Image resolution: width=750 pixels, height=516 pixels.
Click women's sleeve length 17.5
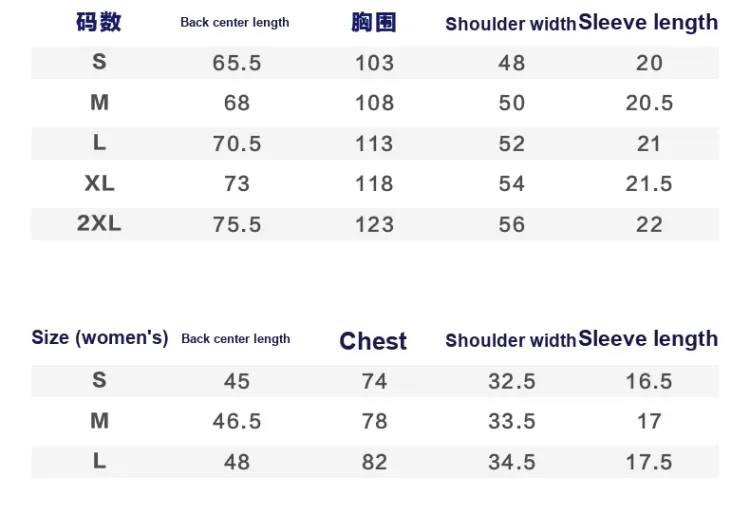pos(649,462)
